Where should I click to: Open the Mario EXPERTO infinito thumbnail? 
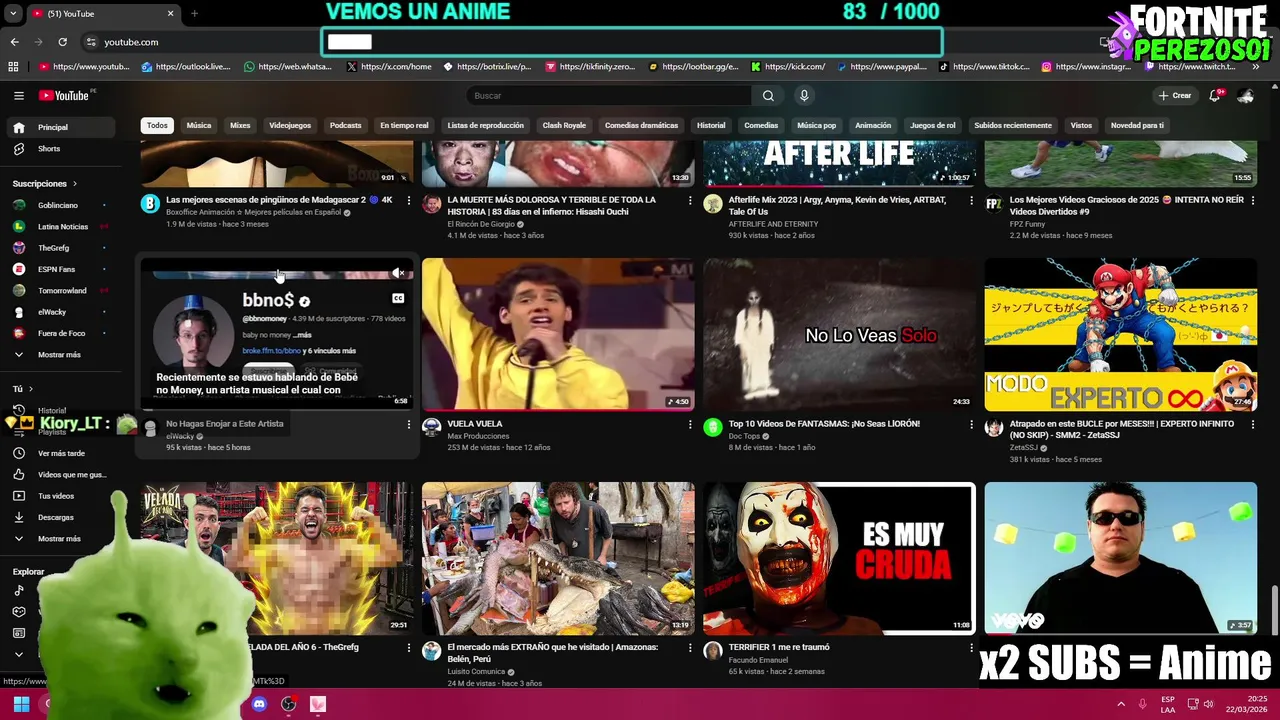tap(1121, 335)
